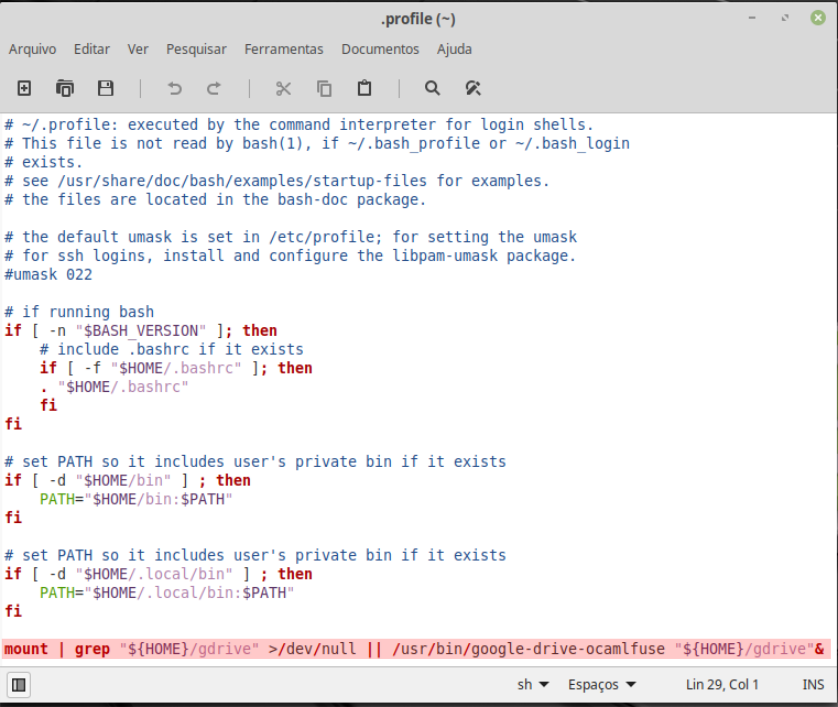Minimize the .profile window

(752, 18)
